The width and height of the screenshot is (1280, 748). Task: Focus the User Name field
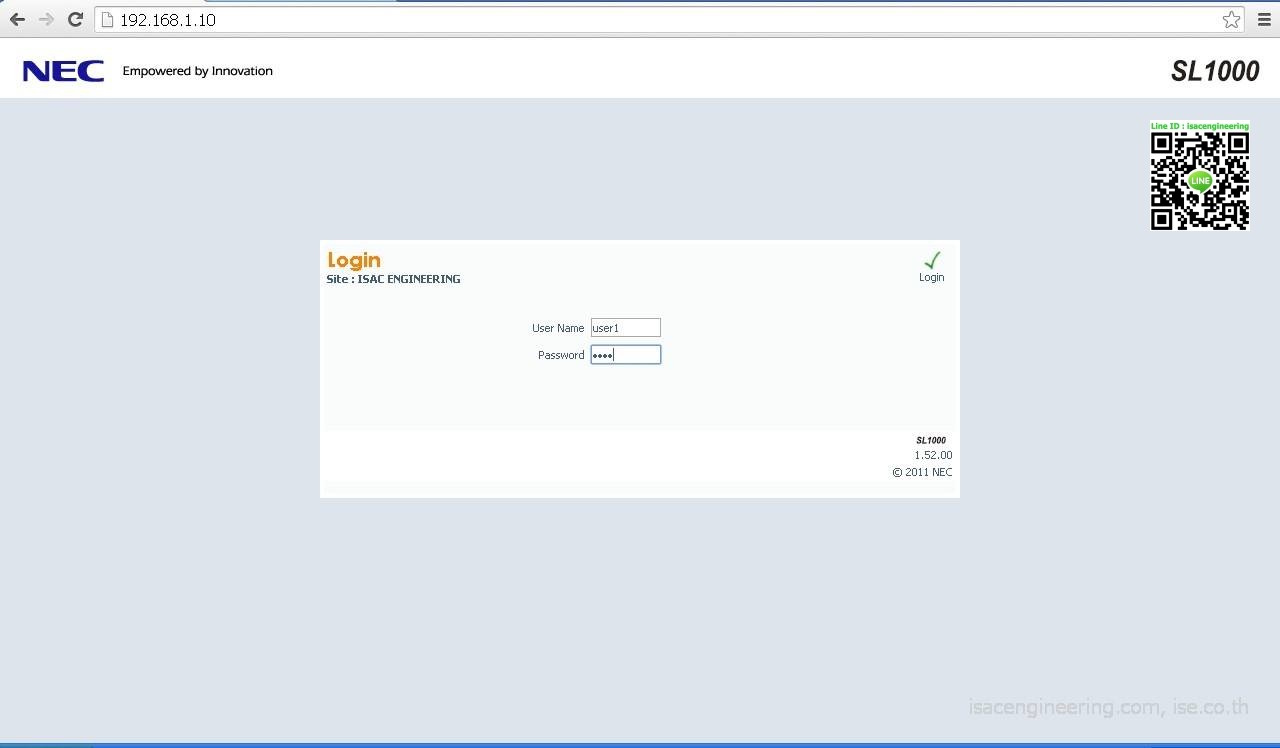point(625,328)
